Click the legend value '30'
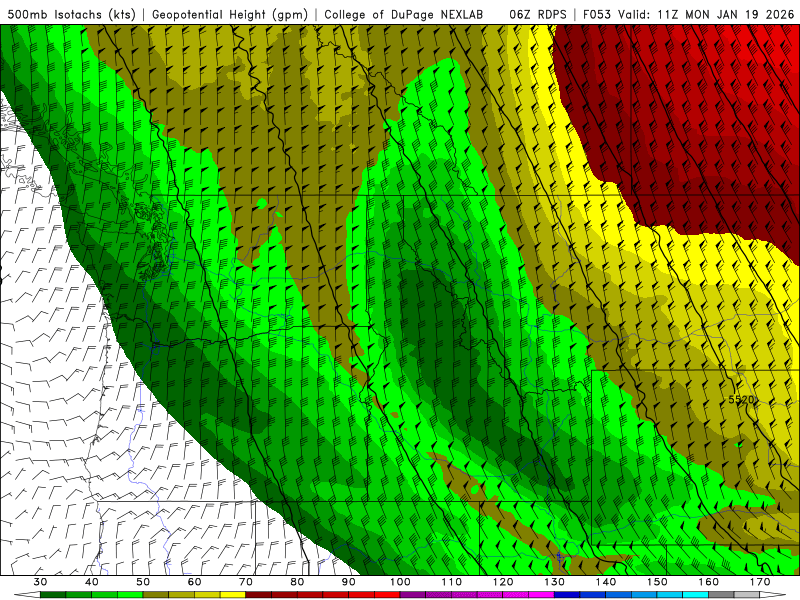Viewport: 800px width, 600px height. 40,582
